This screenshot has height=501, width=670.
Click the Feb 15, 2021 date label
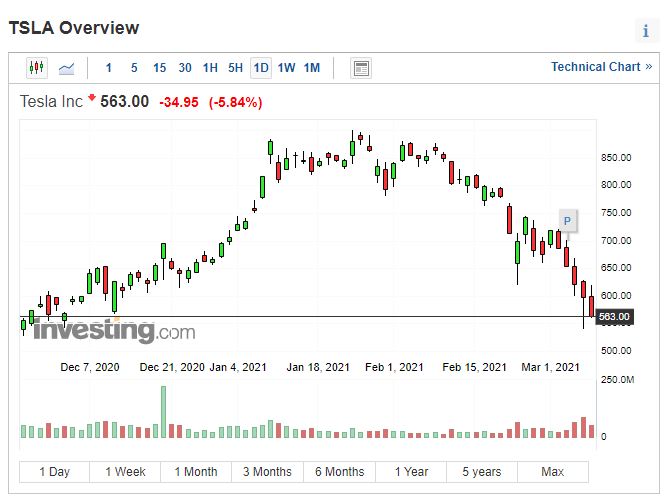coord(474,367)
